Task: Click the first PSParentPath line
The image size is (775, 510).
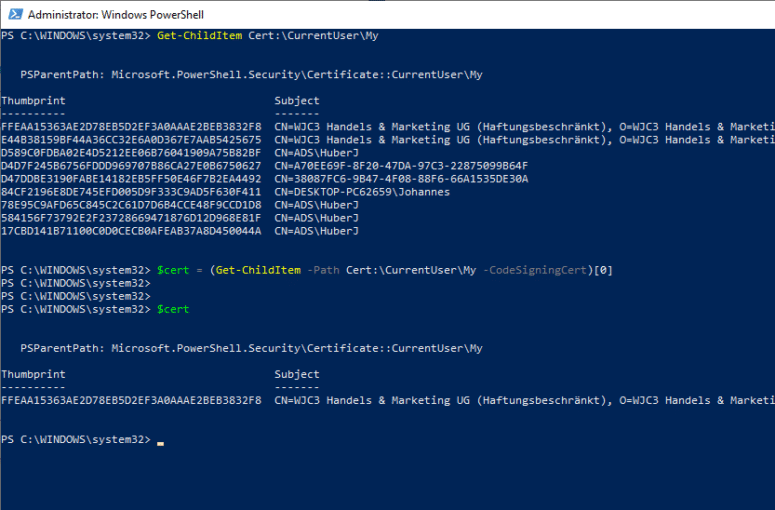Action: [252, 75]
